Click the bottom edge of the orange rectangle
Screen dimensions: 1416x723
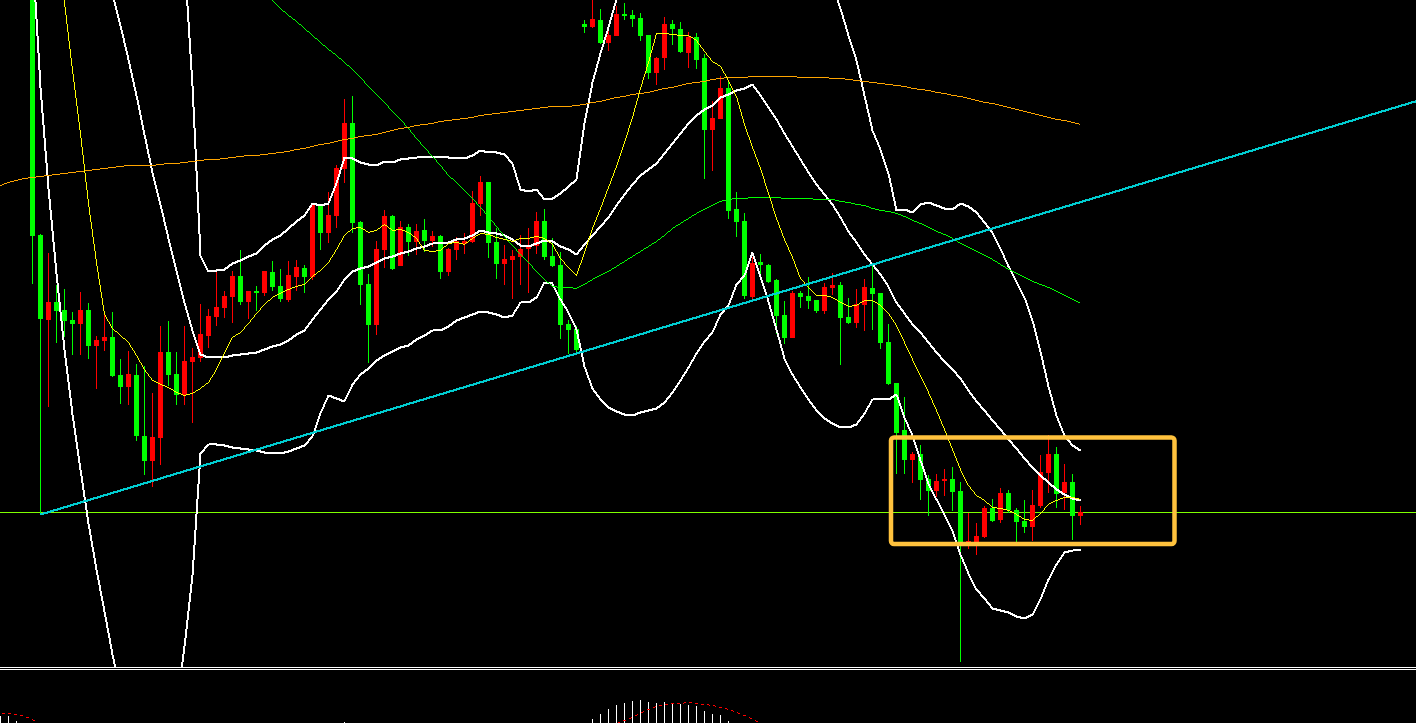(x=1030, y=543)
